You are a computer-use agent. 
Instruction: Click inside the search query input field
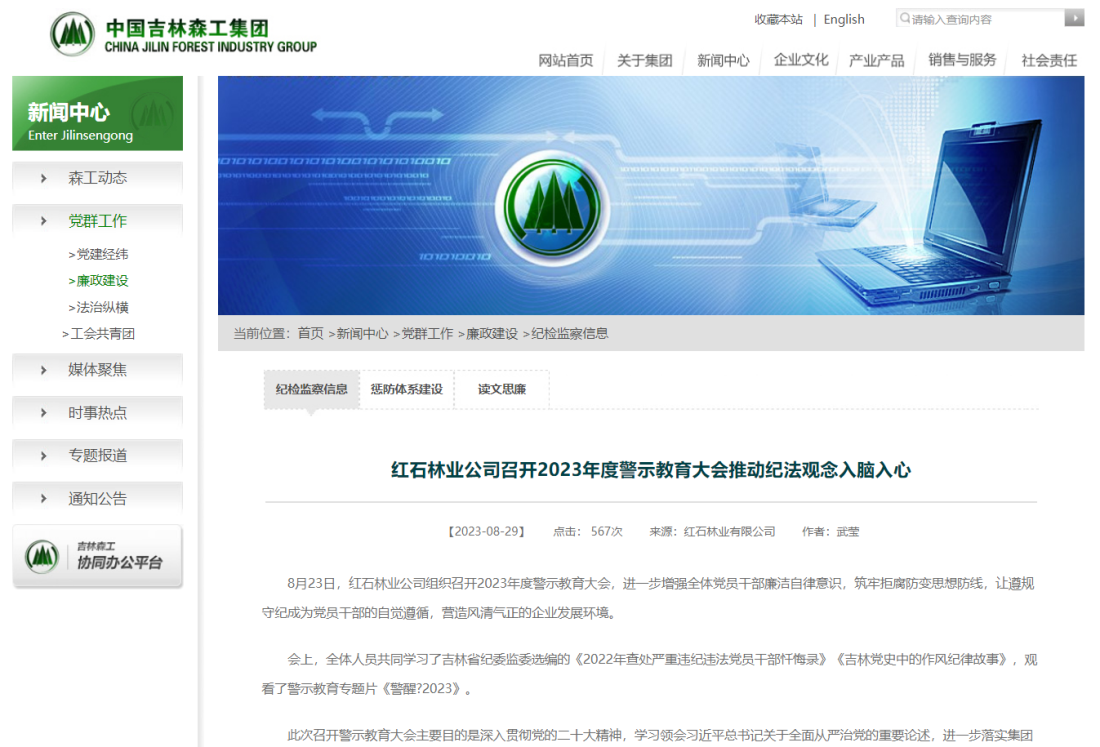coord(983,19)
